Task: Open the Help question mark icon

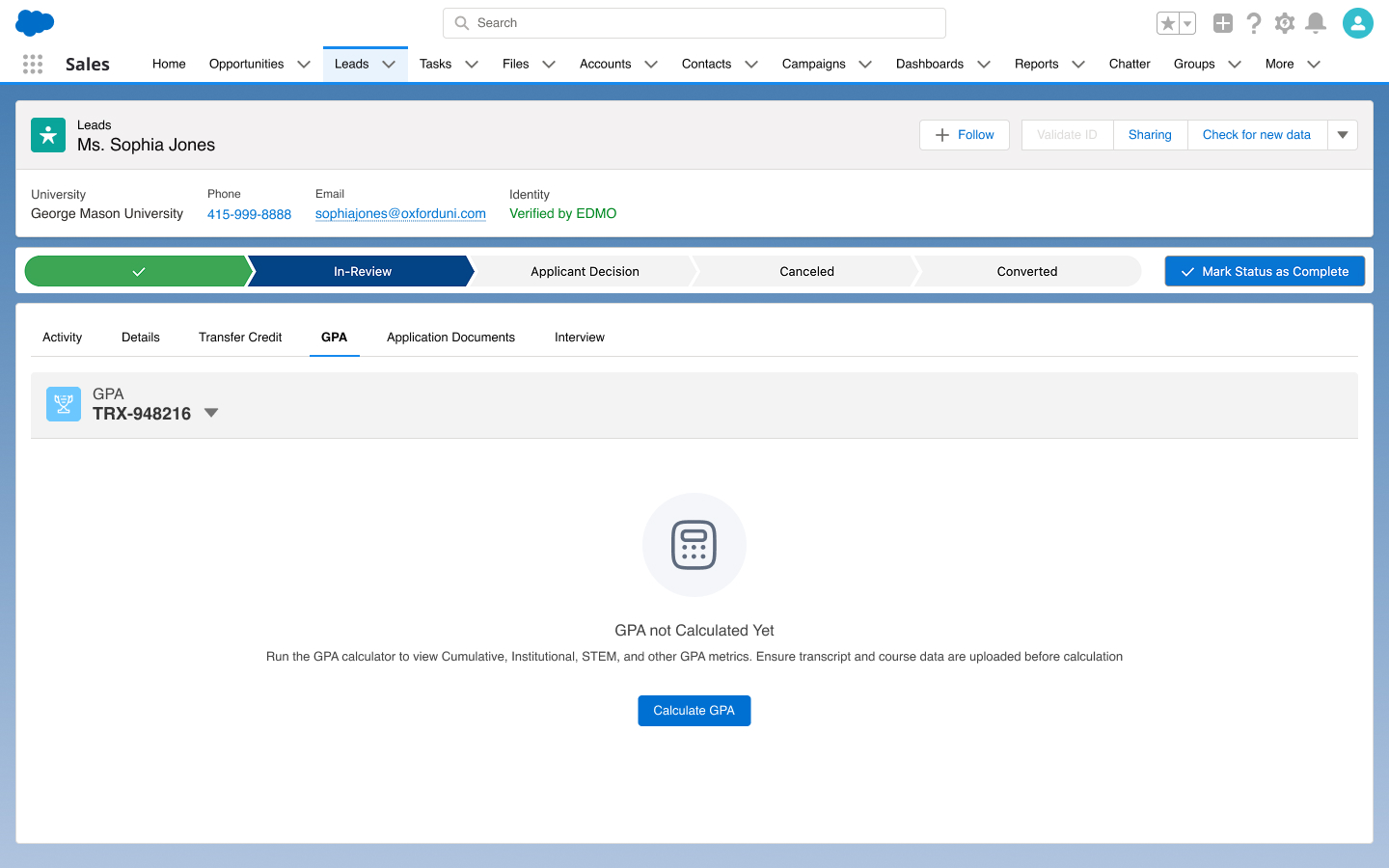Action: (1254, 22)
